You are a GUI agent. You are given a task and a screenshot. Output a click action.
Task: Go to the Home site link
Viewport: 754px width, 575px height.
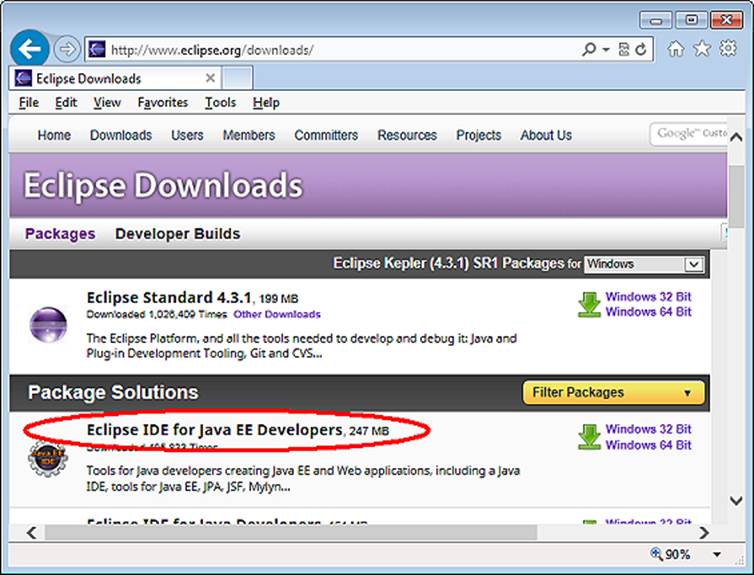pos(54,135)
